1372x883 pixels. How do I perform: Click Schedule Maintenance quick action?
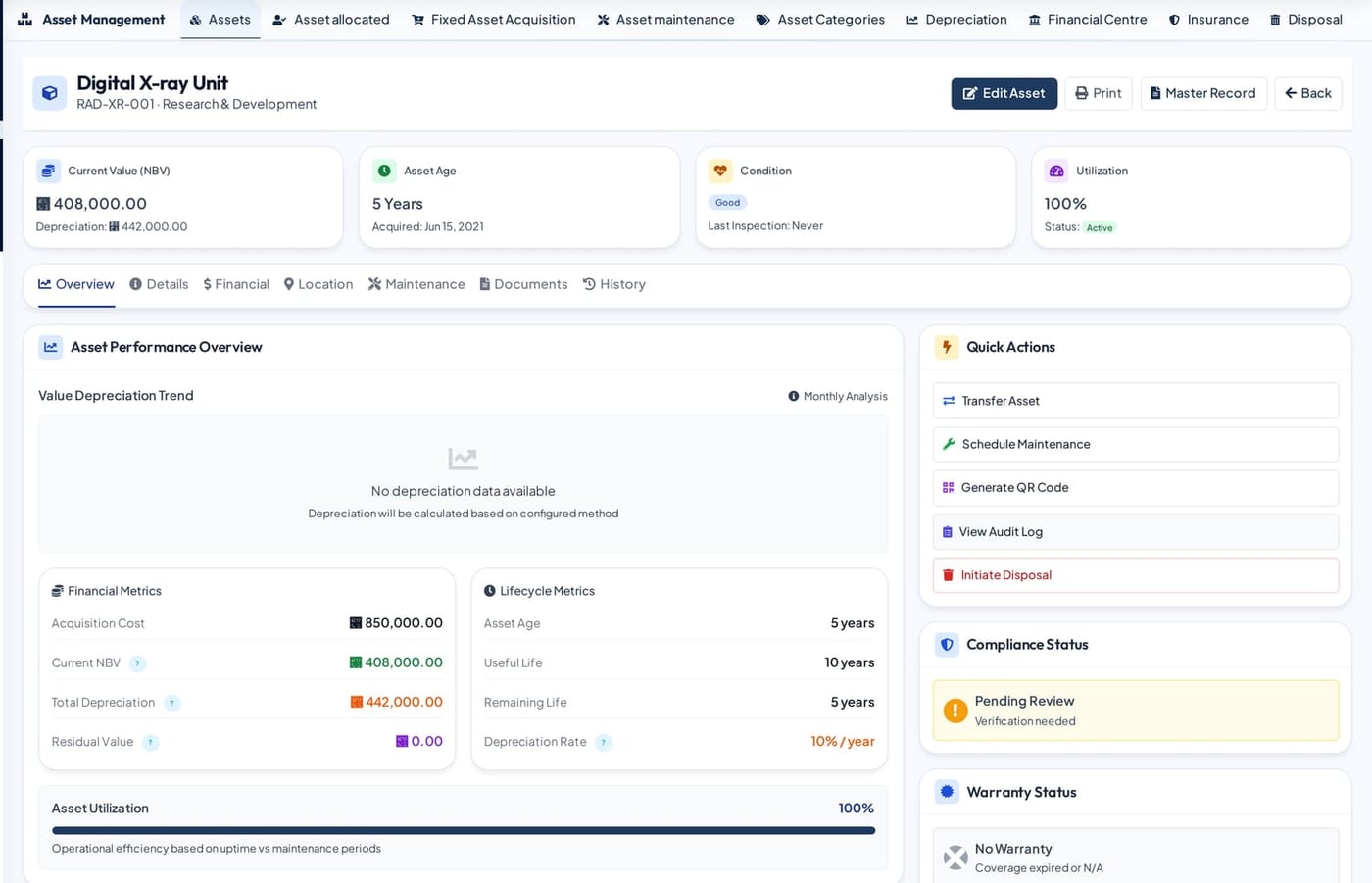[1136, 444]
